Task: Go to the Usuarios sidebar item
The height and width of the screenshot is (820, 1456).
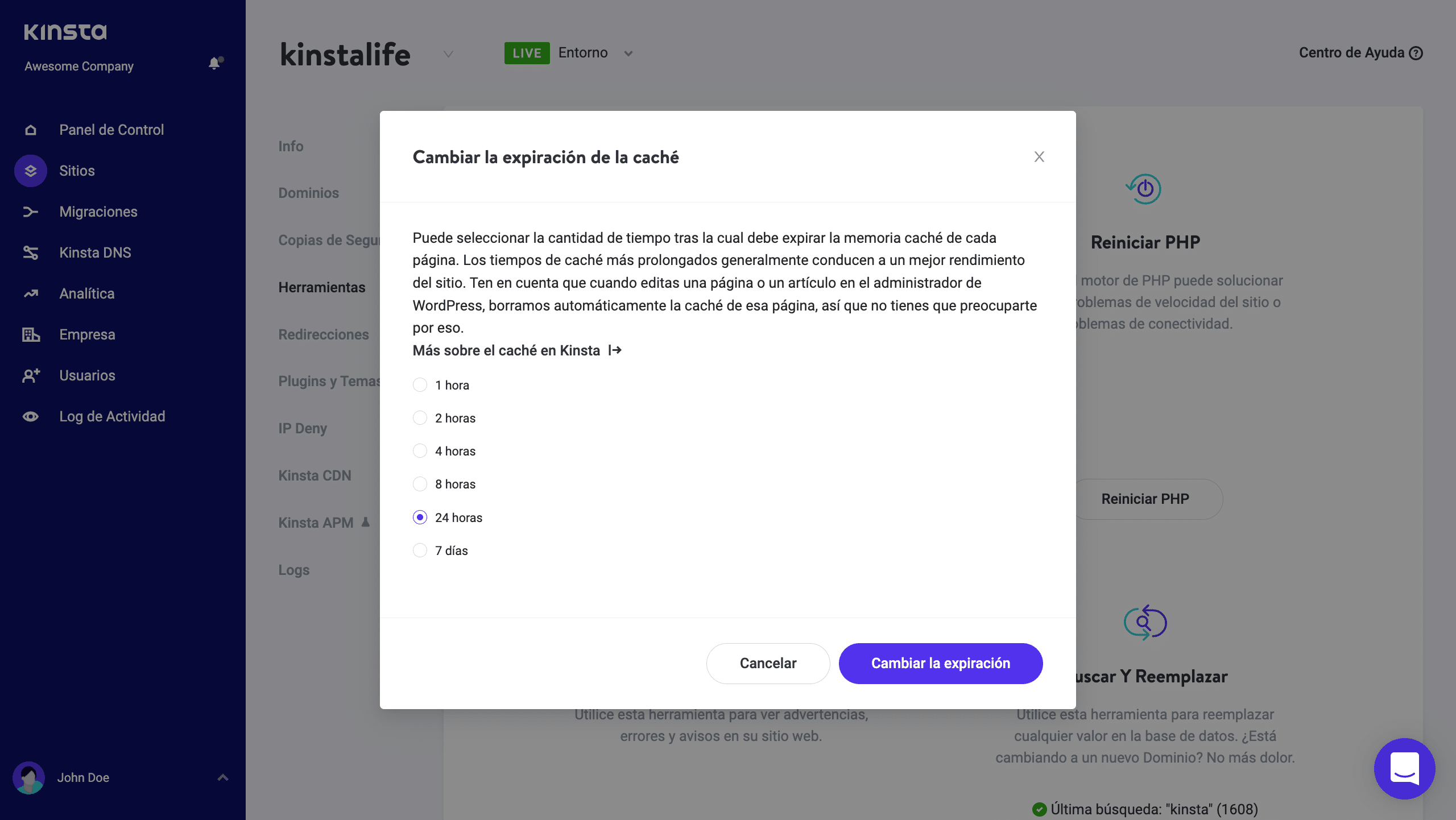Action: pos(87,376)
